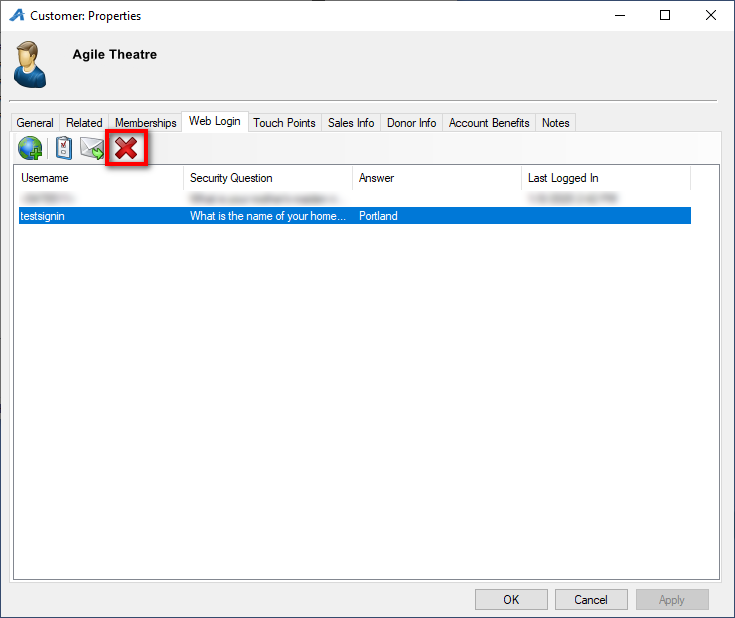Select the Touch Points tab
The image size is (735, 618).
[284, 123]
